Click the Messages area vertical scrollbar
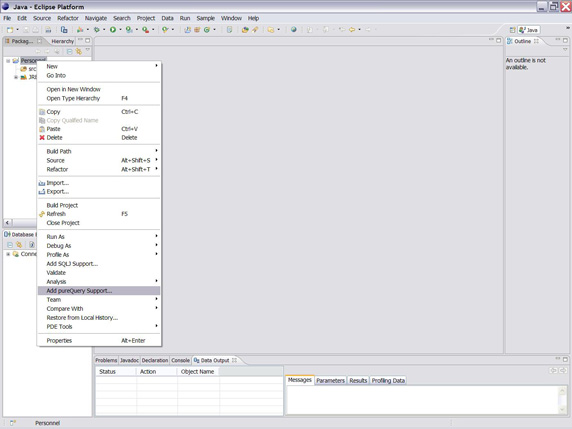 (x=562, y=400)
